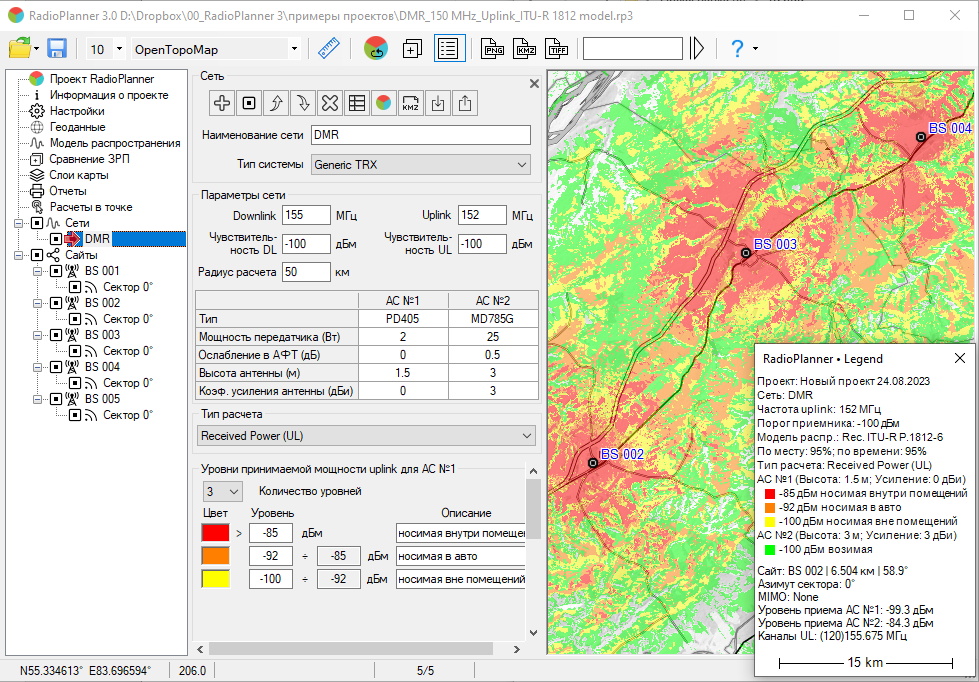Collapse the Сети tree node
Screen dimensions: 979x682
click(x=18, y=223)
